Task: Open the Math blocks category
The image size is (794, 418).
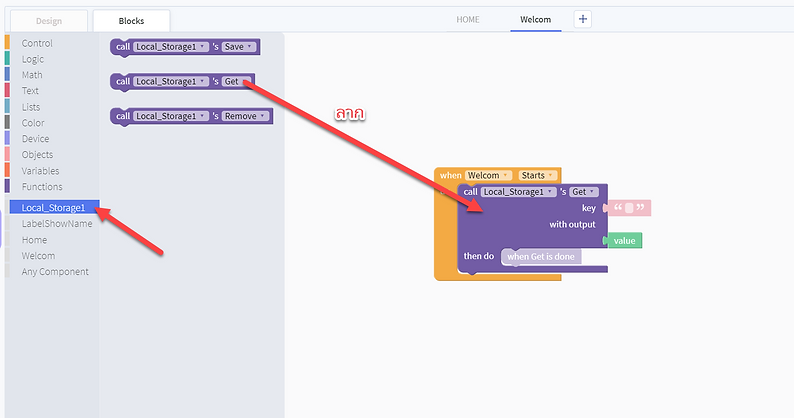Action: (32, 75)
